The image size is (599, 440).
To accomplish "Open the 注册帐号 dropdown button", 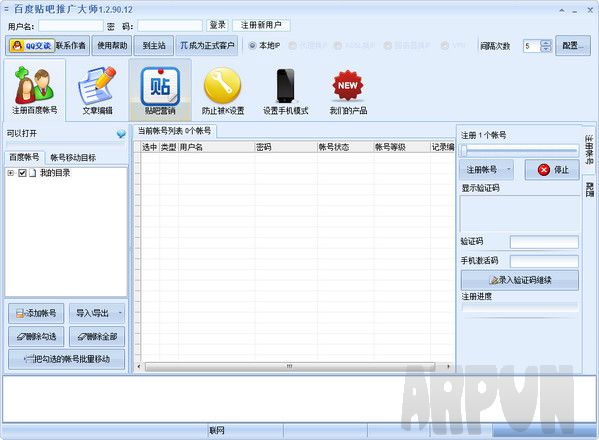I will coord(486,170).
